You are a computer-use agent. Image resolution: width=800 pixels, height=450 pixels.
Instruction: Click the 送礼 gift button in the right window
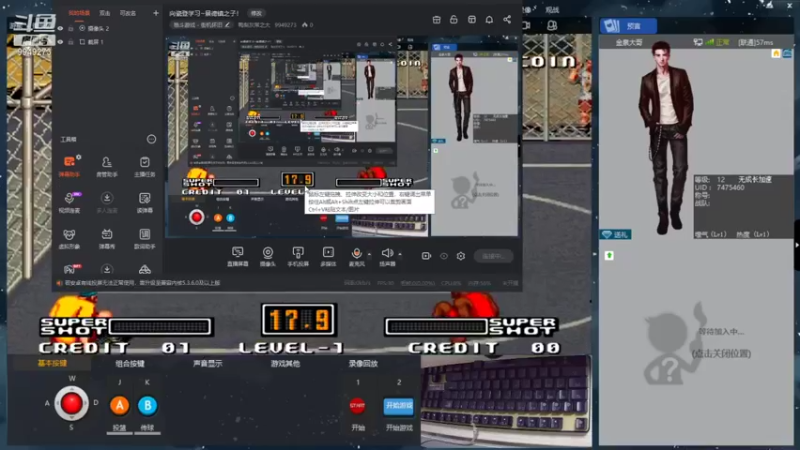616,234
